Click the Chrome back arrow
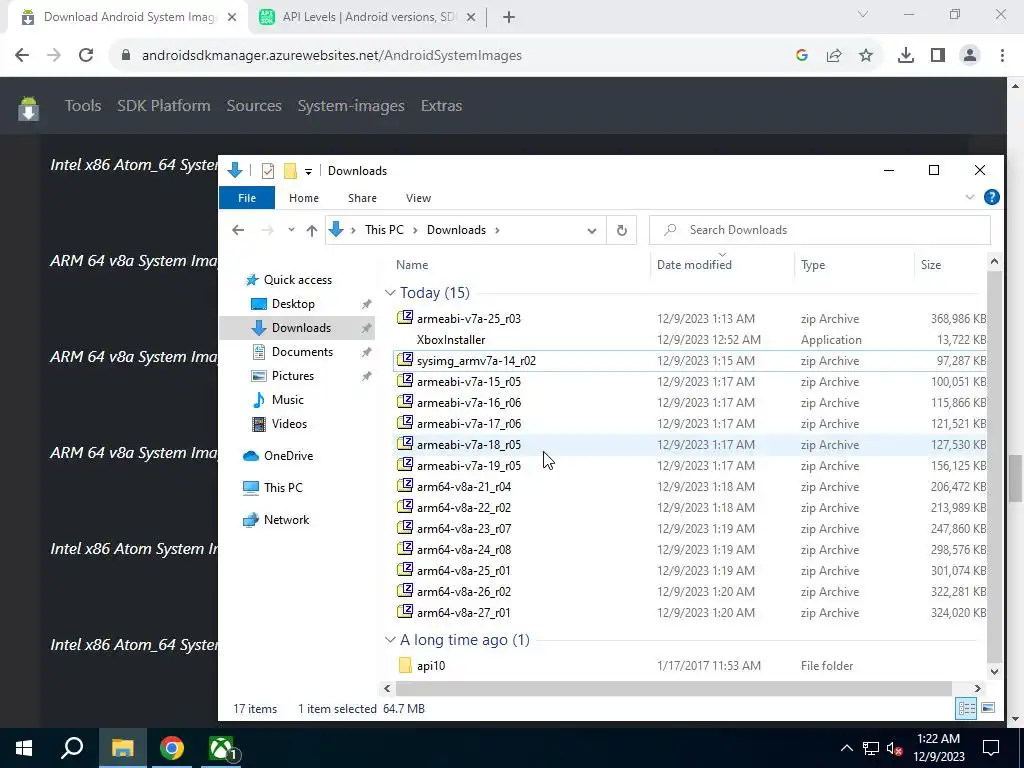Image resolution: width=1024 pixels, height=768 pixels. point(22,56)
